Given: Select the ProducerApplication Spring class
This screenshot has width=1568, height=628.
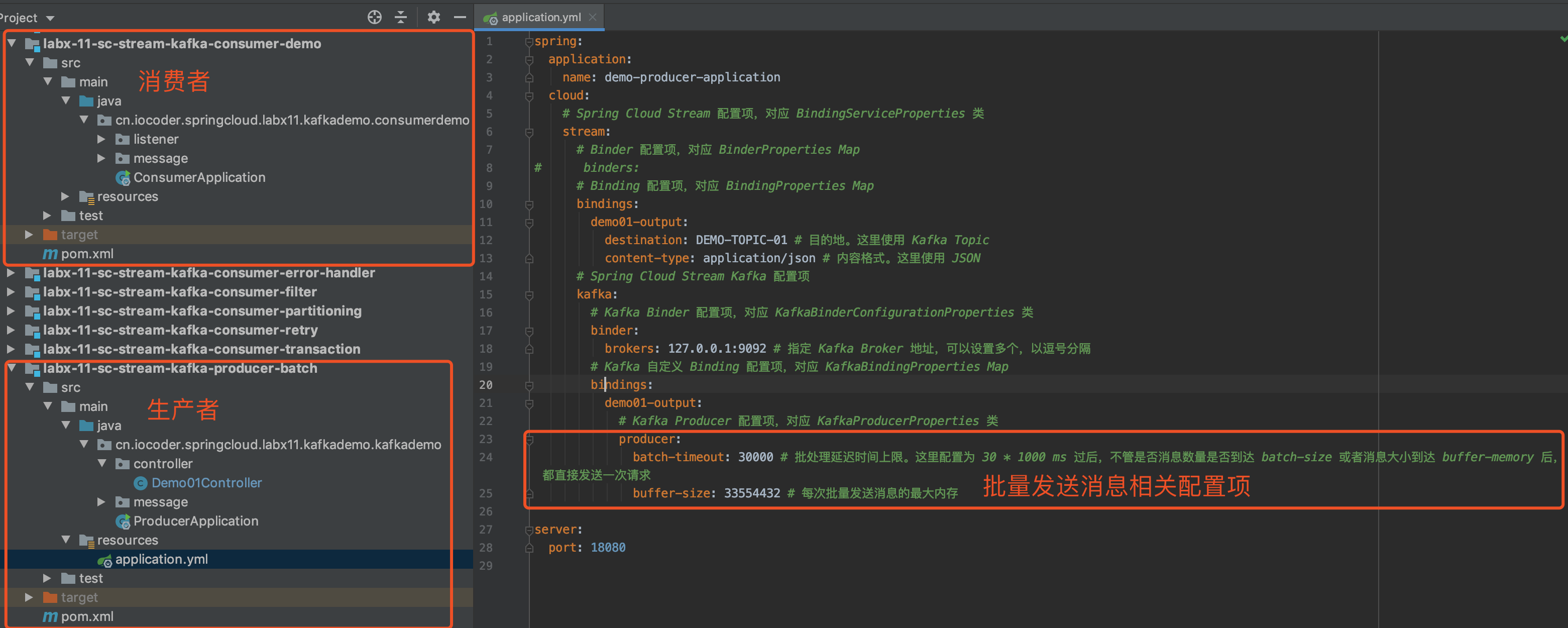Looking at the screenshot, I should tap(195, 521).
